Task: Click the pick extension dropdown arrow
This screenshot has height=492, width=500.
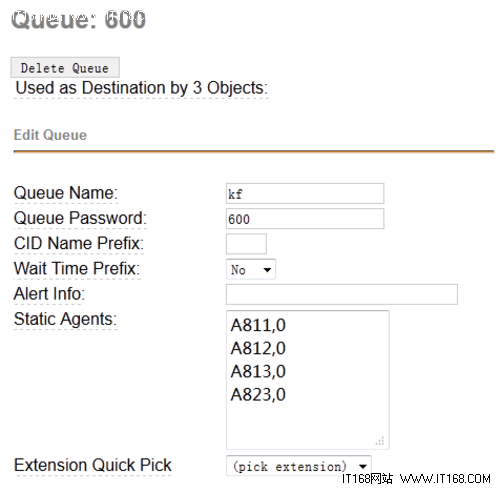Action: pyautogui.click(x=363, y=466)
